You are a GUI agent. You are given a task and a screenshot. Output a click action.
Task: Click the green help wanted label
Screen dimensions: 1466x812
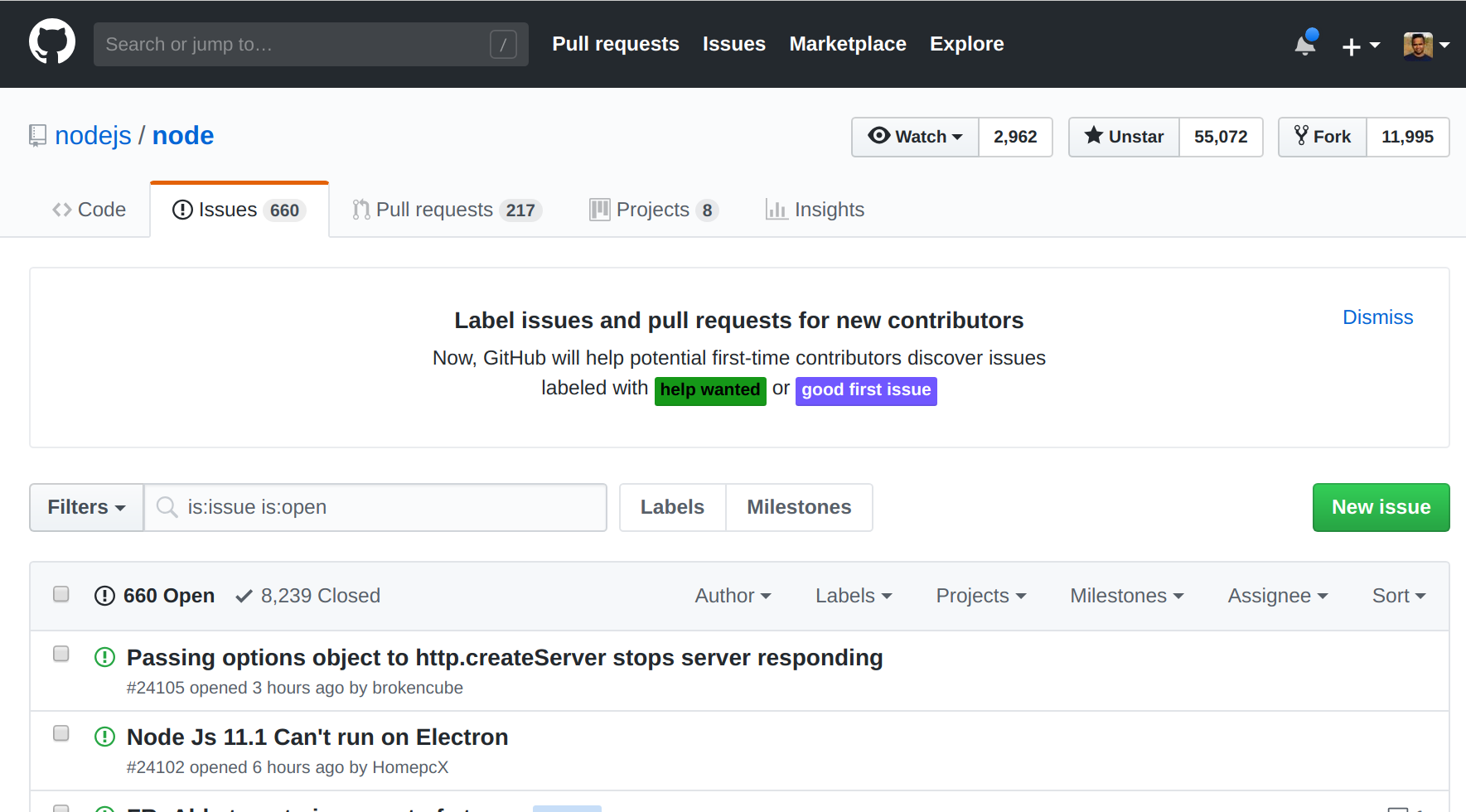(710, 390)
